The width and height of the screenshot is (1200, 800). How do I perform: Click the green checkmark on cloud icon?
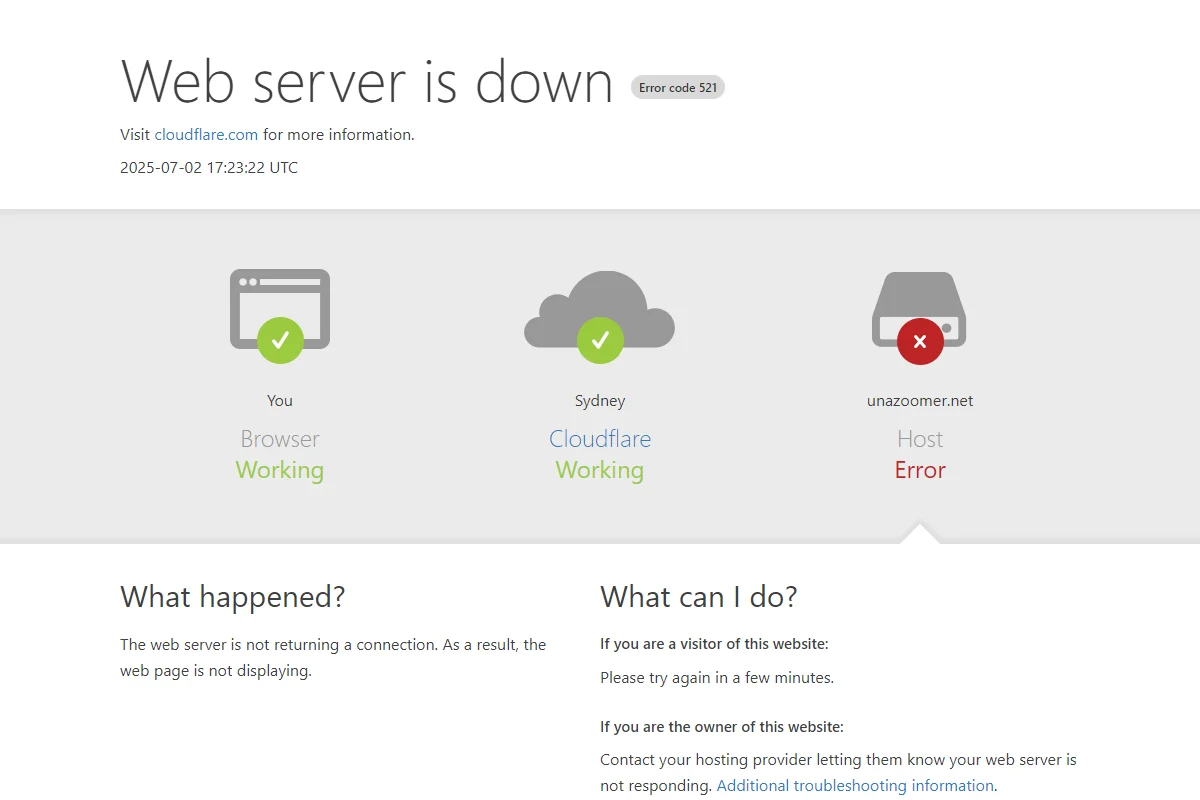click(x=600, y=340)
